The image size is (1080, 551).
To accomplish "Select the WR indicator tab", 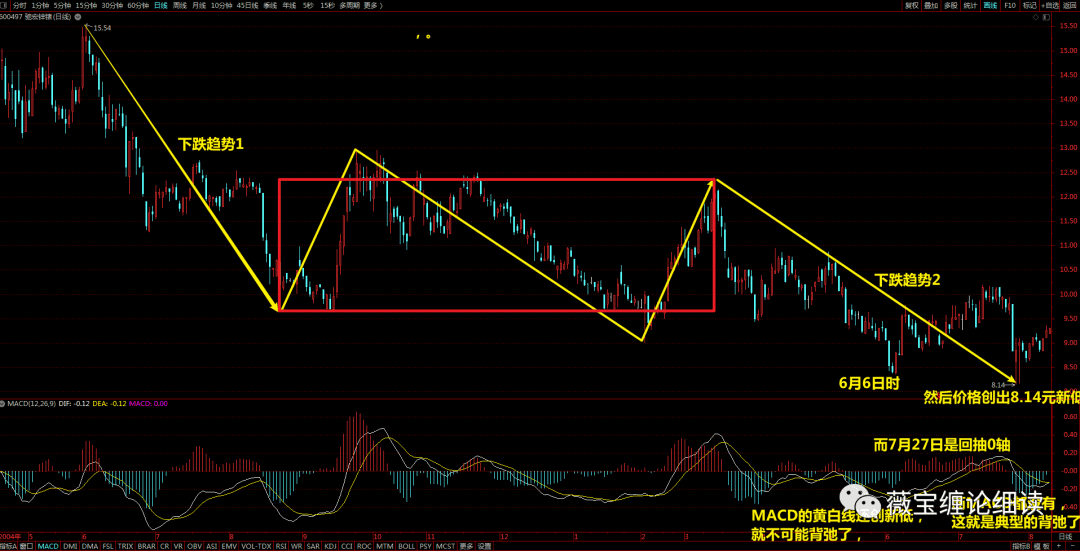I will [x=296, y=546].
